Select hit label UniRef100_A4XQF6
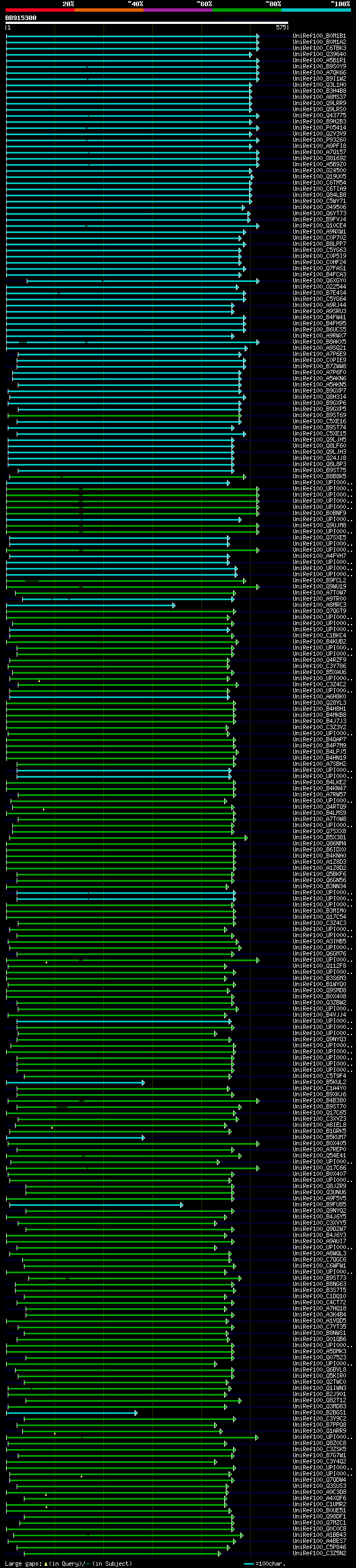The width and height of the screenshot is (356, 1568). (x=319, y=1498)
